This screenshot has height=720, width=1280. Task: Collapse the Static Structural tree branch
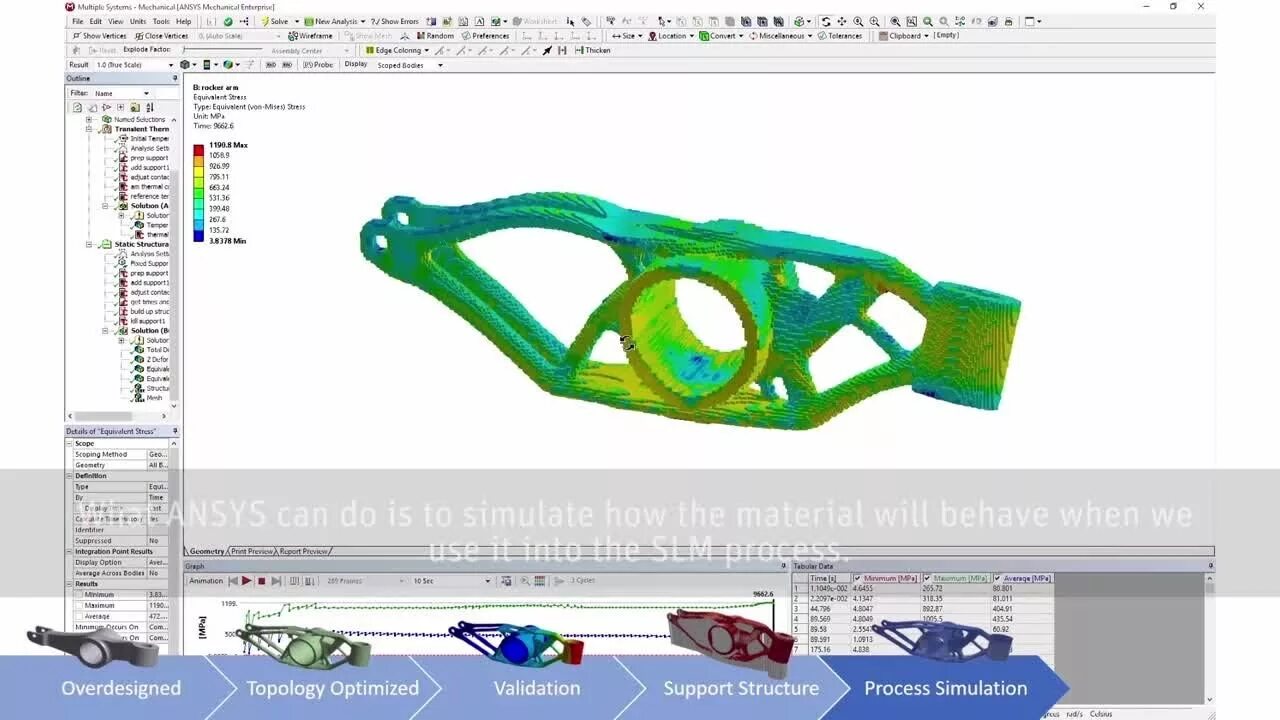point(89,244)
